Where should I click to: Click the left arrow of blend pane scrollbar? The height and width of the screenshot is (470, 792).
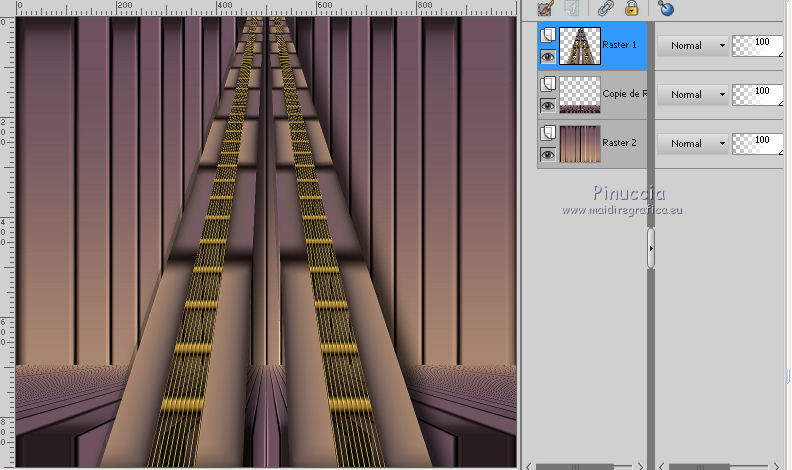[661, 465]
